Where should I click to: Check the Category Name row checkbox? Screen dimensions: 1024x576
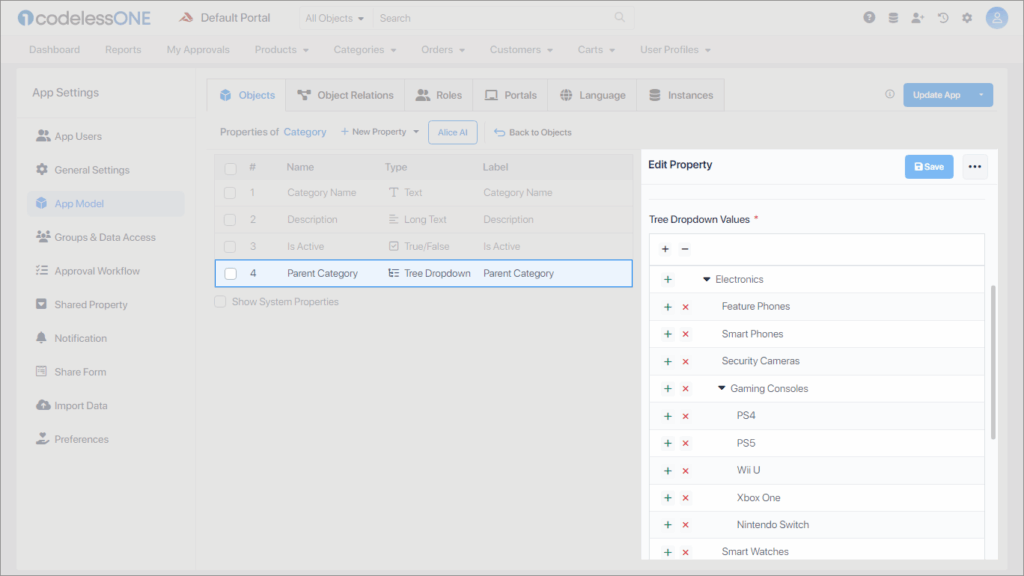(230, 193)
